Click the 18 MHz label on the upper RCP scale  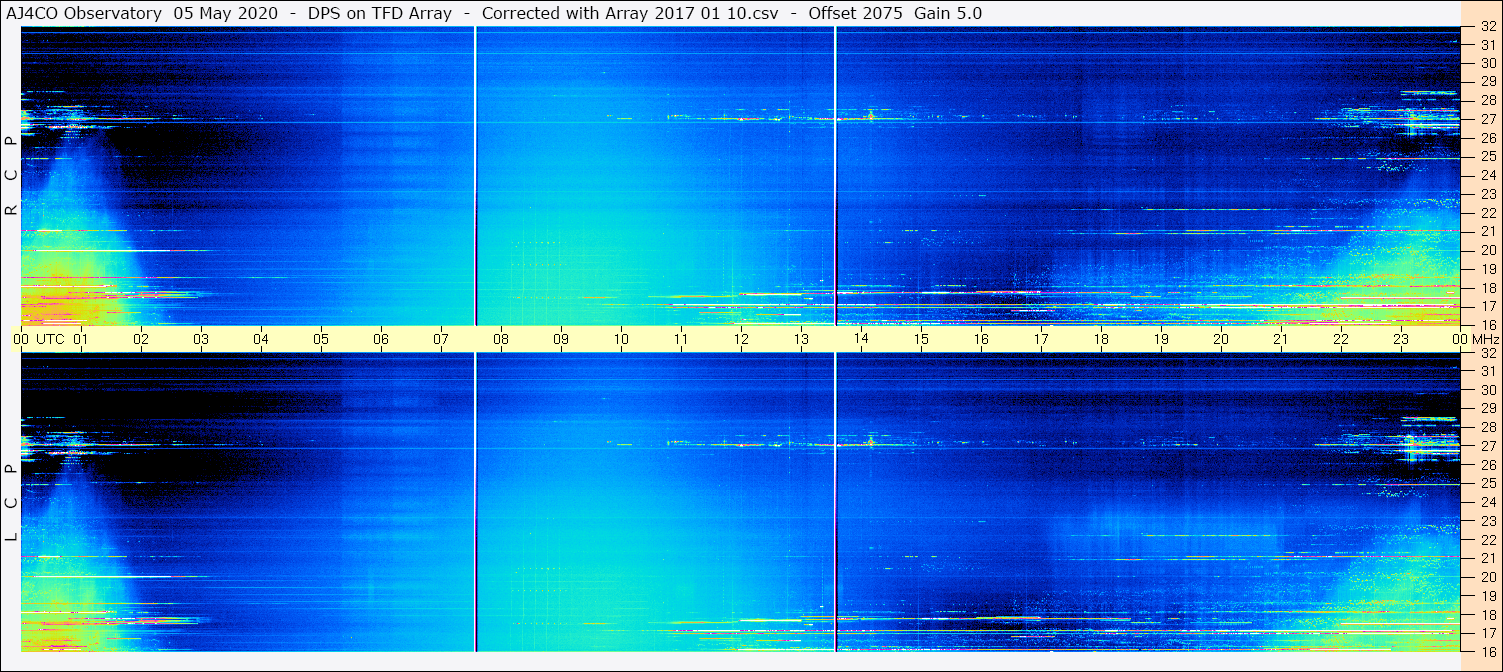[x=1487, y=287]
